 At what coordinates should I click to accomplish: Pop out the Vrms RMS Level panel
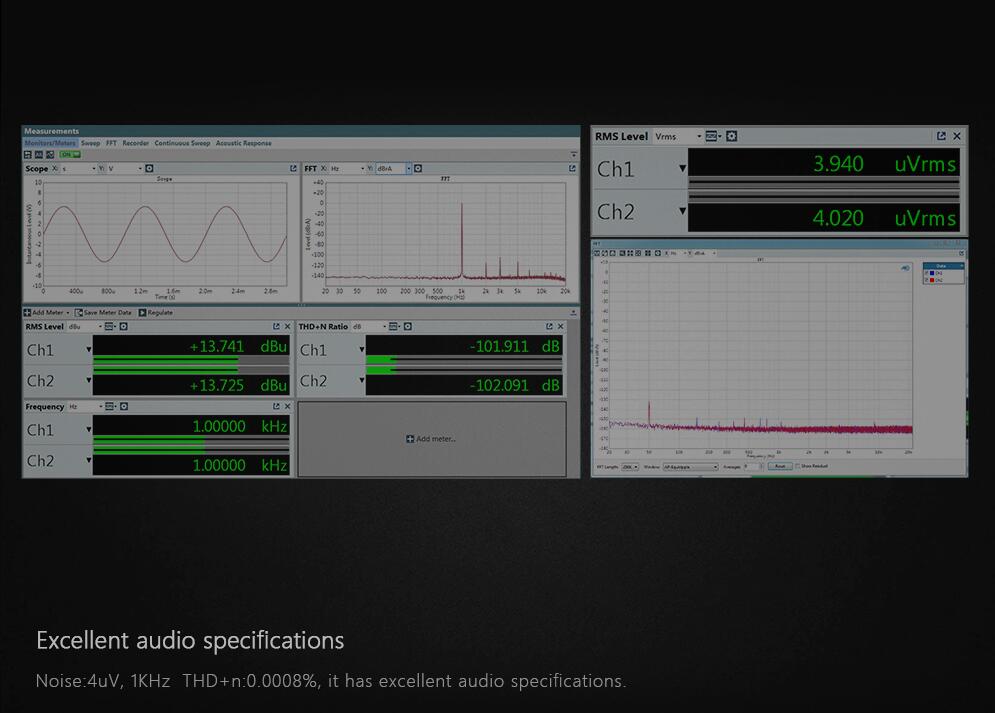[x=941, y=136]
